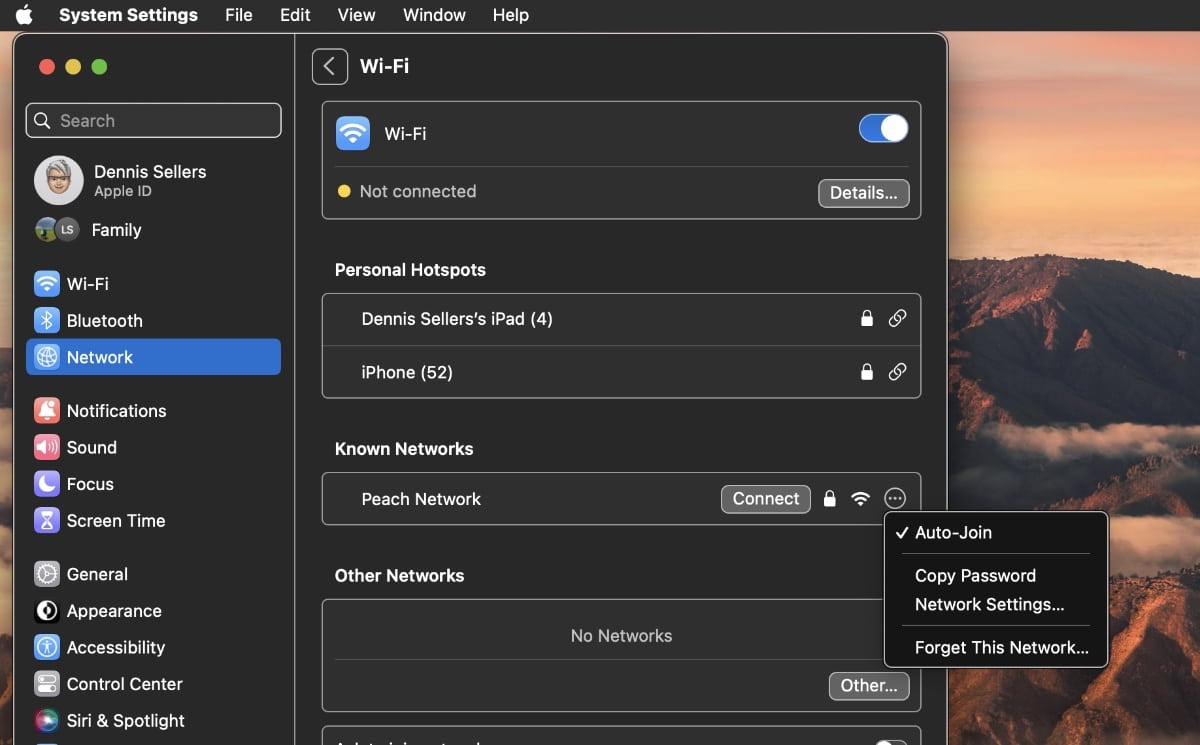This screenshot has width=1200, height=745.
Task: Click the Control Center icon
Action: (x=47, y=684)
